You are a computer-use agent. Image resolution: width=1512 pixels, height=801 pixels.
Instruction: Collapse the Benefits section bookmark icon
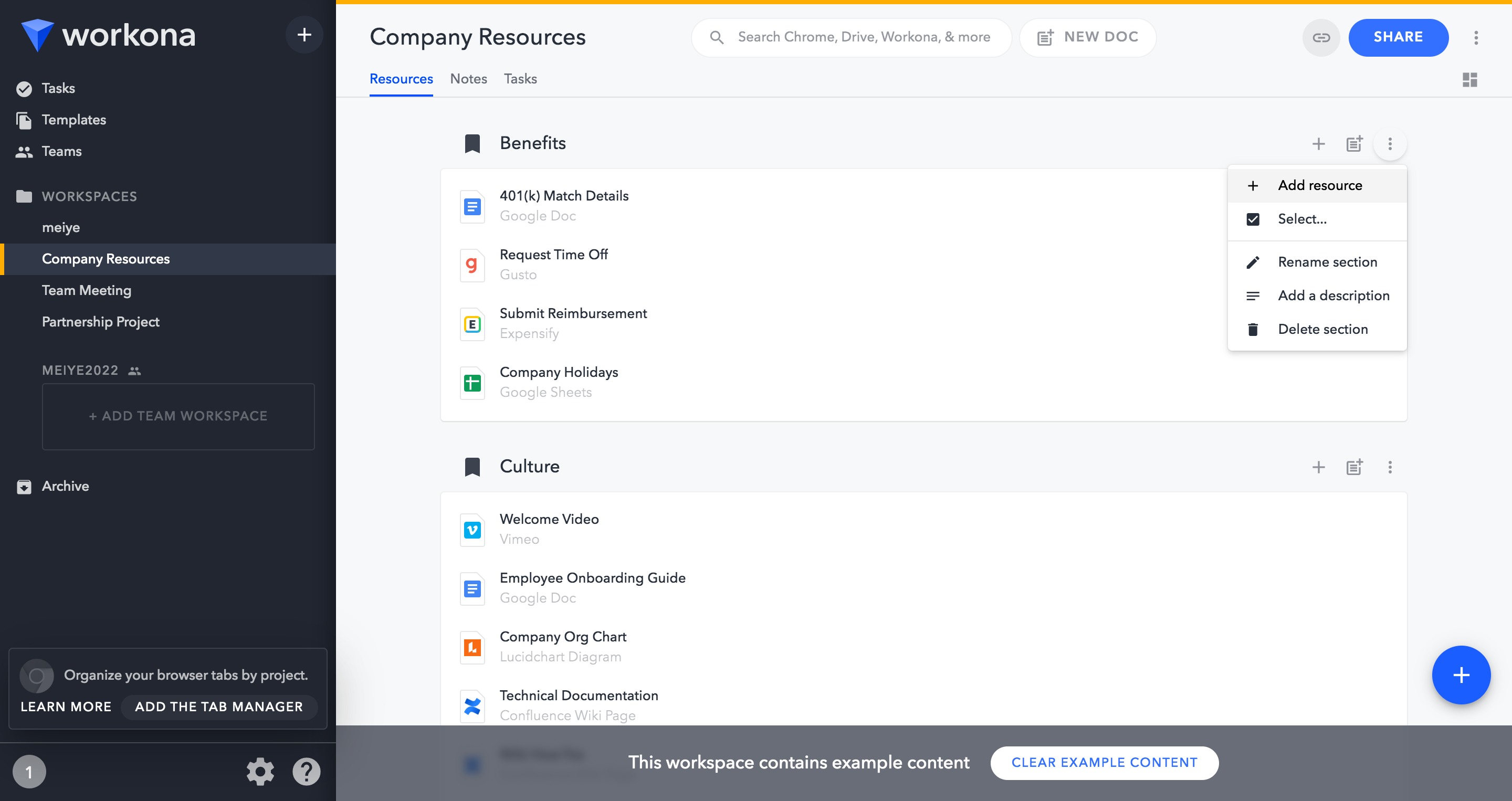[x=472, y=144]
